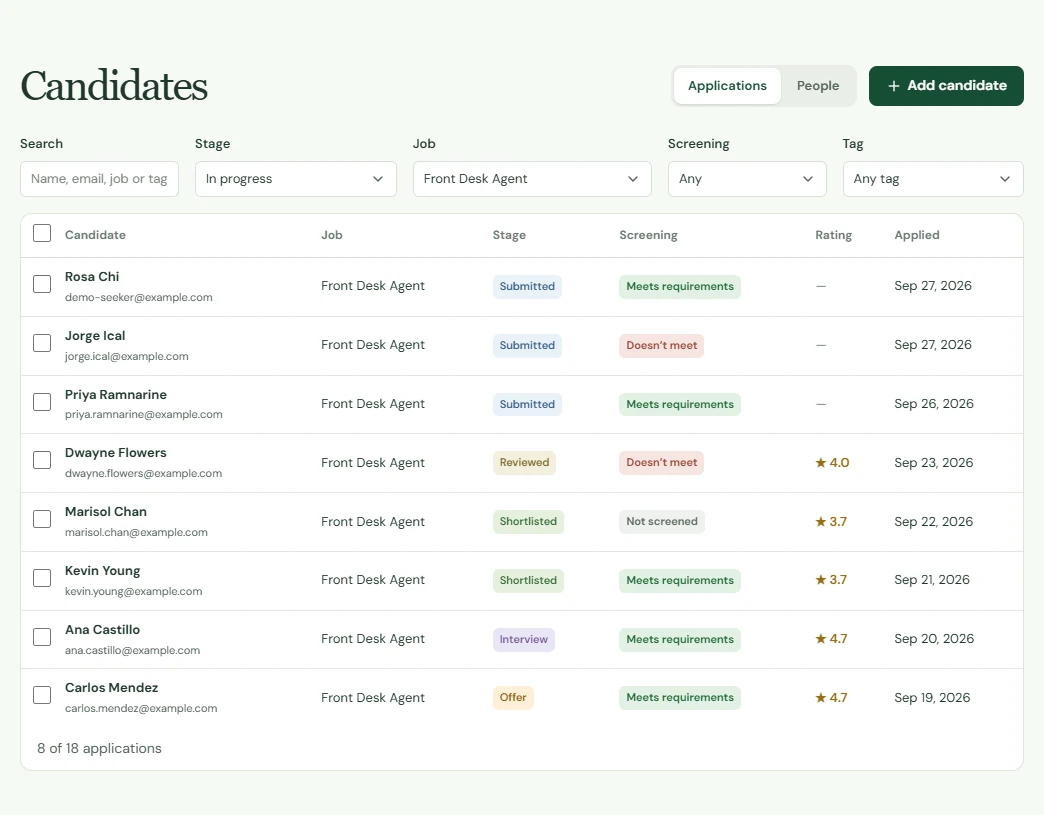The height and width of the screenshot is (815, 1044).
Task: Click the Candidates page heading
Action: point(114,86)
